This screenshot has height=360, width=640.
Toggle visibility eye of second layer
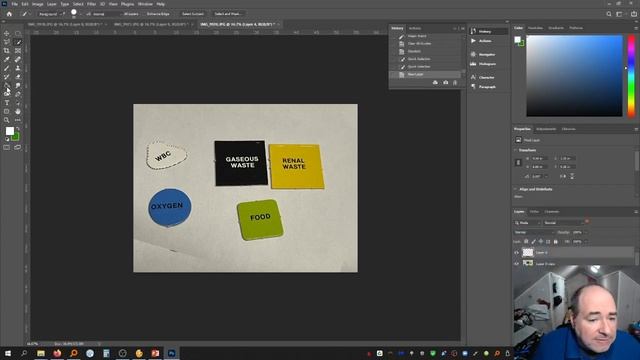(516, 264)
